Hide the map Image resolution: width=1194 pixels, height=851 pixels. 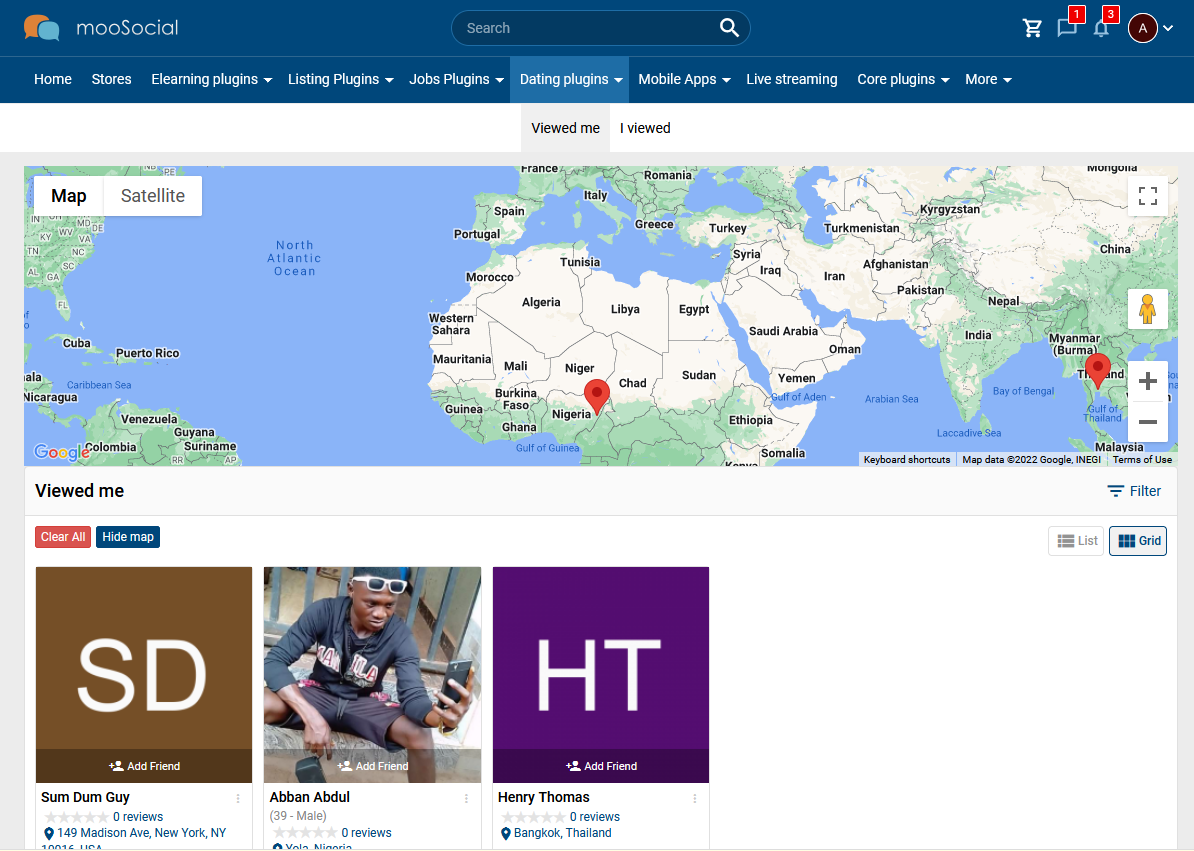128,537
